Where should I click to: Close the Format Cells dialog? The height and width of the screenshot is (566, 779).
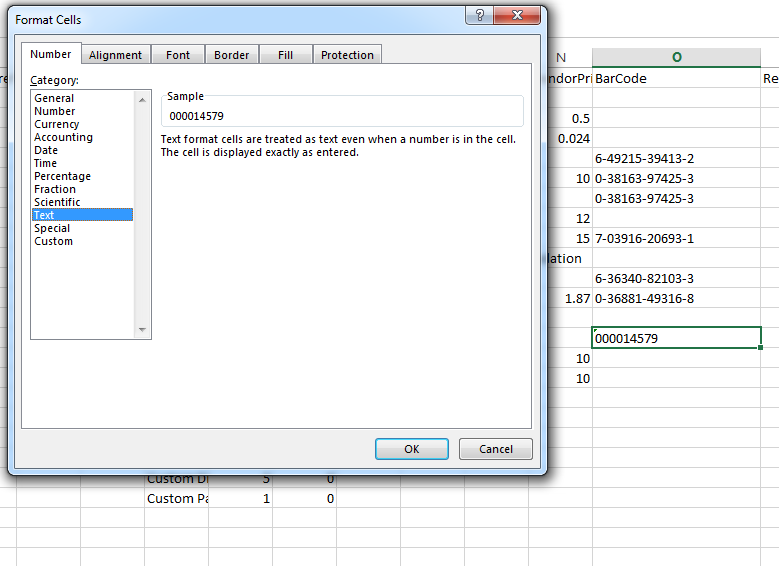(519, 16)
